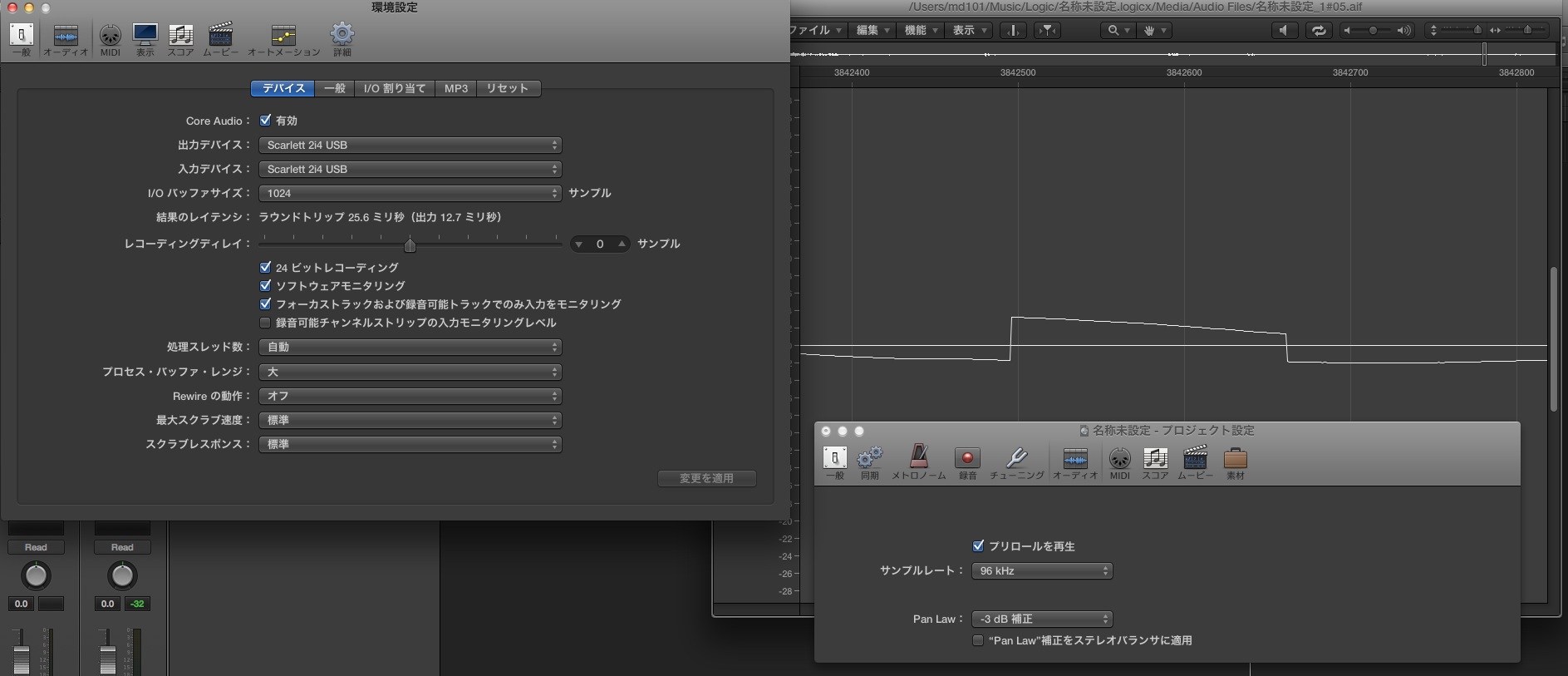This screenshot has width=1568, height=676.
Task: Click the audio editor vertical scrollbar
Action: point(1554,339)
